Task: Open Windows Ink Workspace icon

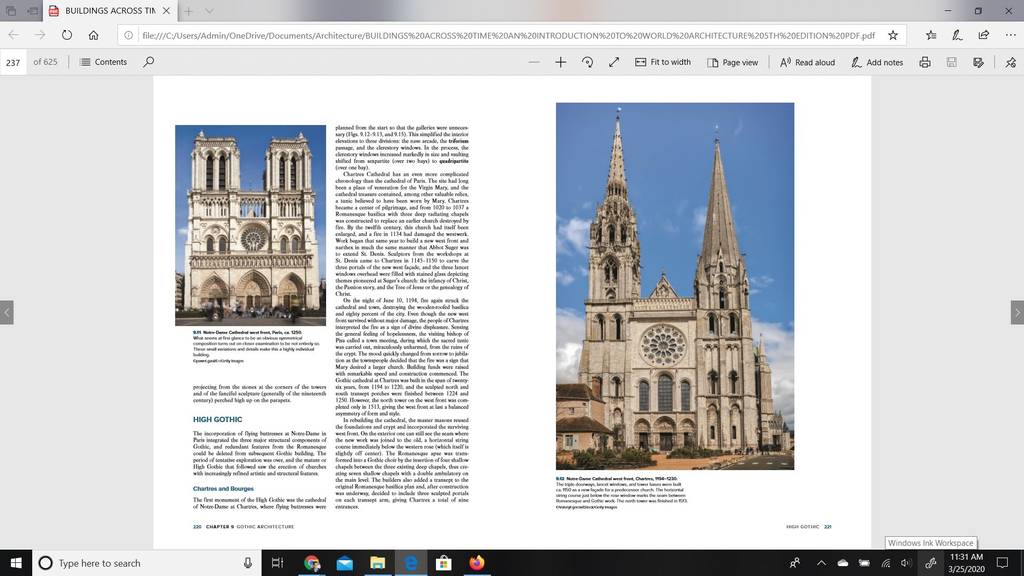Action: pyautogui.click(x=931, y=563)
